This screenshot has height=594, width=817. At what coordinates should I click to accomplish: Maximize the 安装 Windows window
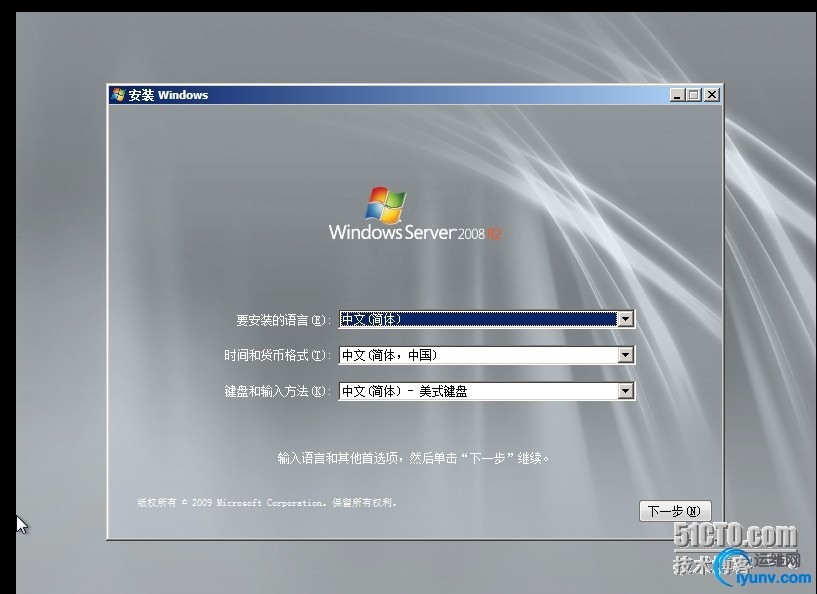(x=694, y=95)
